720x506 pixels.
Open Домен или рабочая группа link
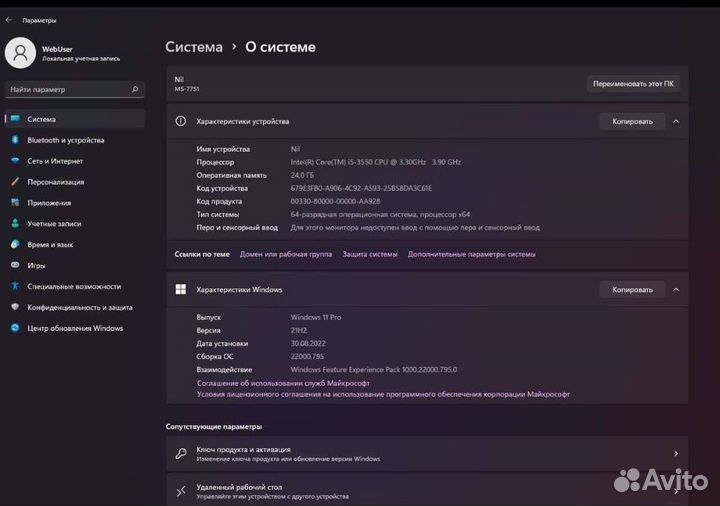(x=286, y=254)
